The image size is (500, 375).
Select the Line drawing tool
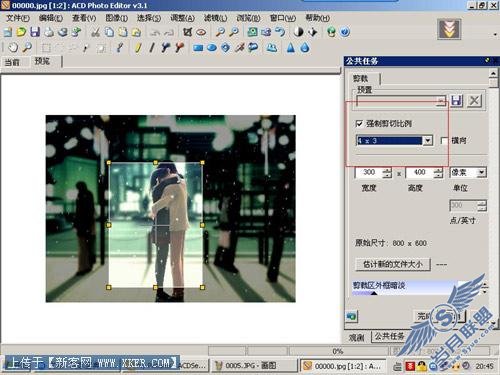[x=152, y=48]
